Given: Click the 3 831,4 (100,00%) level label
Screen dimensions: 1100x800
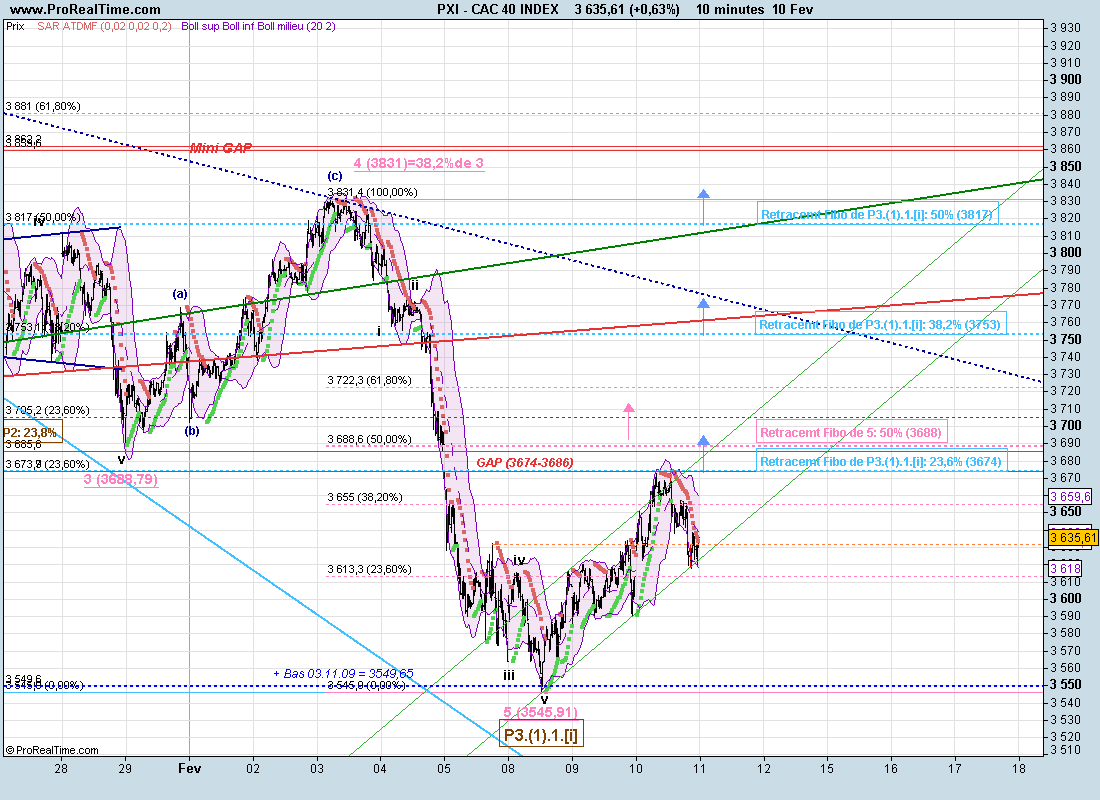Looking at the screenshot, I should tap(373, 192).
